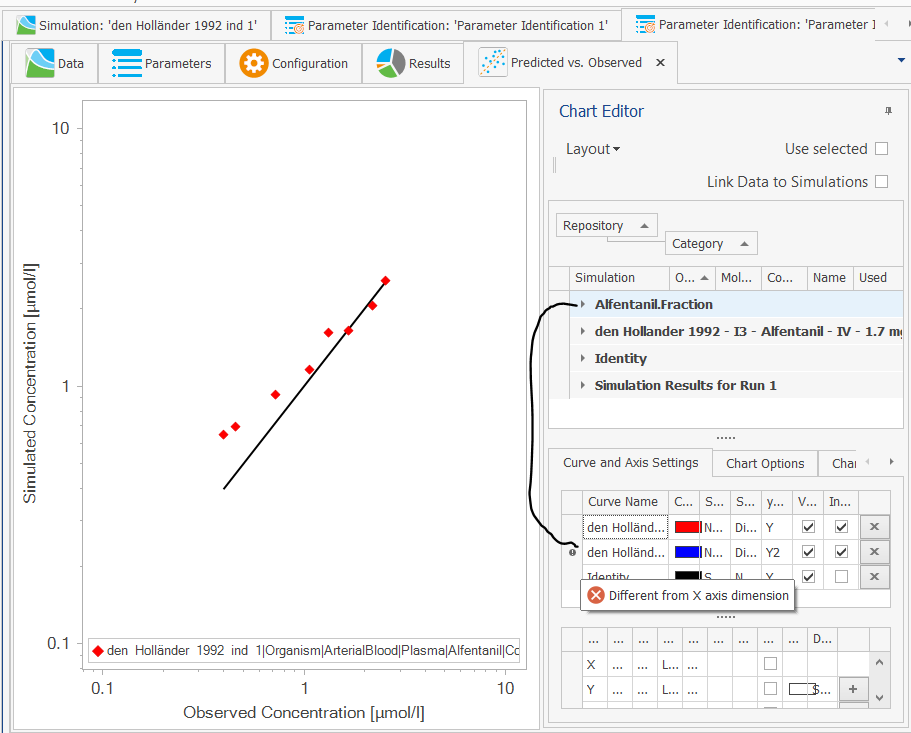Uncheck Visible checkbox for Identity curve
This screenshot has height=733, width=911.
tap(808, 576)
